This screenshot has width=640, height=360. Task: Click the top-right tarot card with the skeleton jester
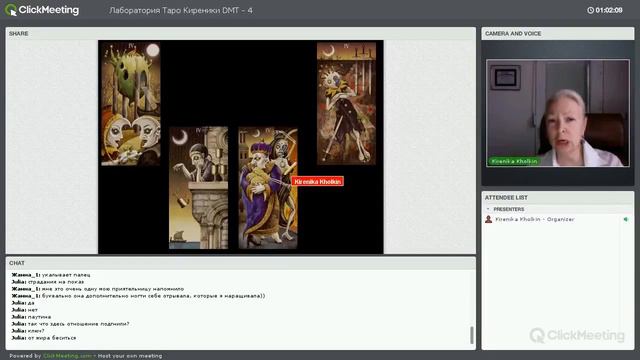click(x=347, y=103)
